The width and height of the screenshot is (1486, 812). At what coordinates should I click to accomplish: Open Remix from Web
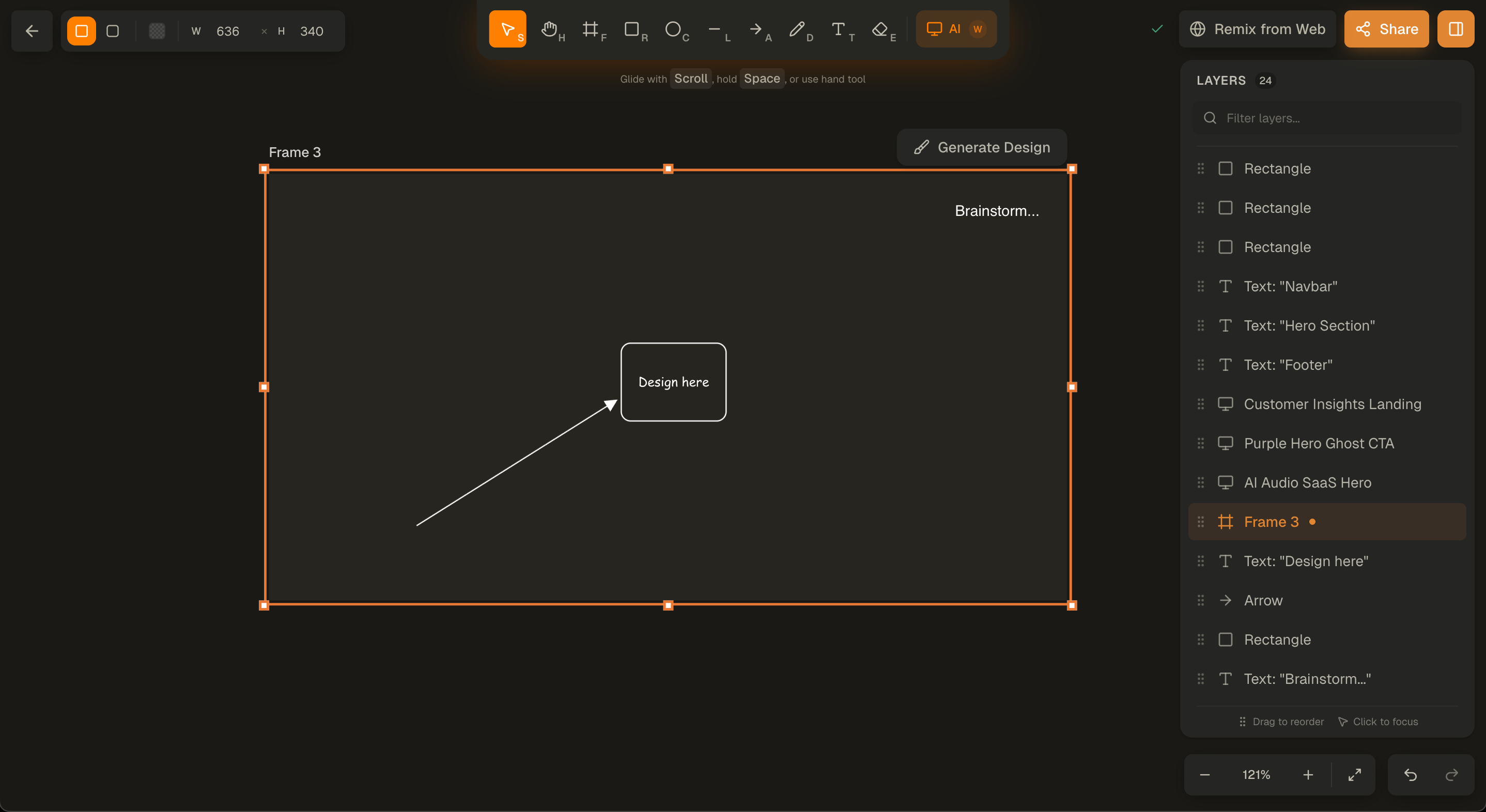tap(1258, 29)
